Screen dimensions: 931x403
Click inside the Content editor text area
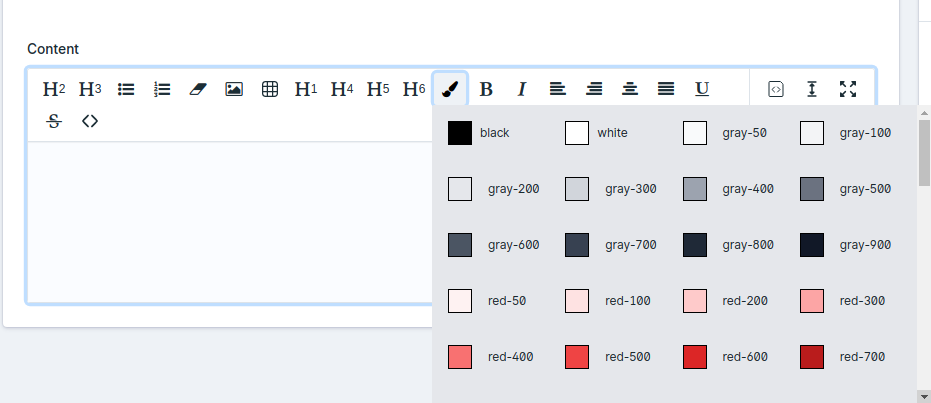[230, 221]
